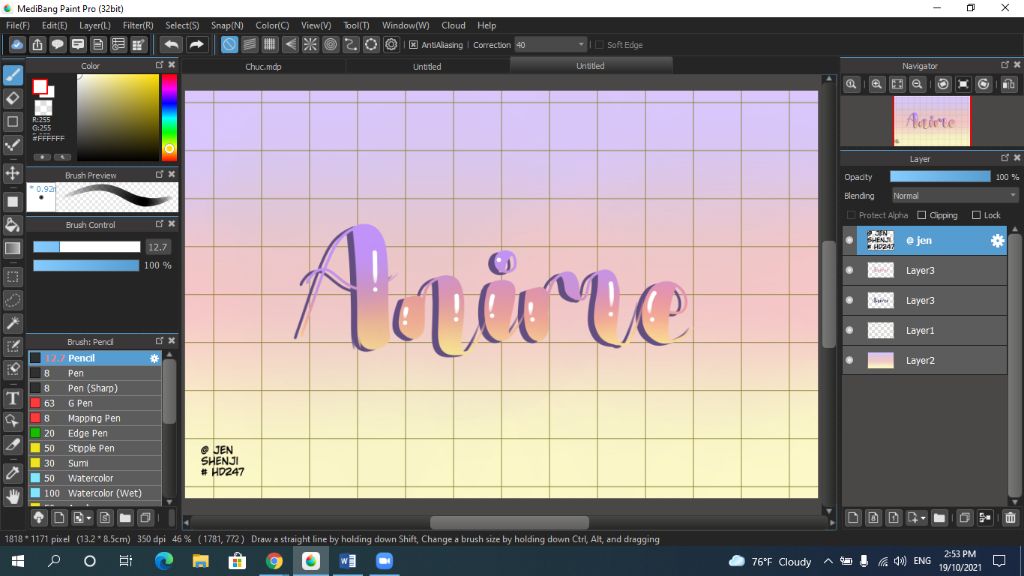Image resolution: width=1024 pixels, height=576 pixels.
Task: Enable concentric circle snap
Action: (x=330, y=44)
